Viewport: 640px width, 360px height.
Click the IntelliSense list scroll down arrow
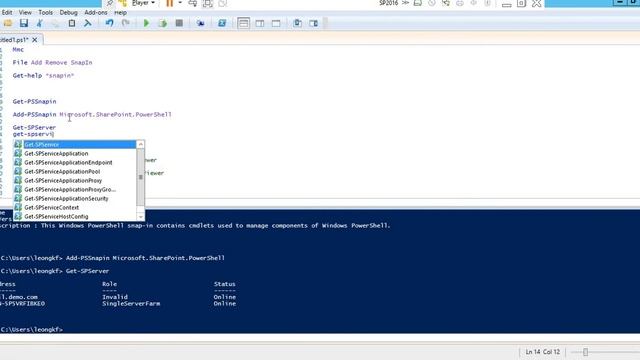tap(140, 217)
